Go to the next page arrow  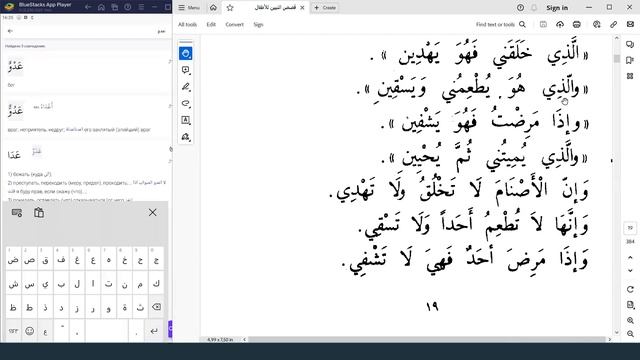[630, 271]
